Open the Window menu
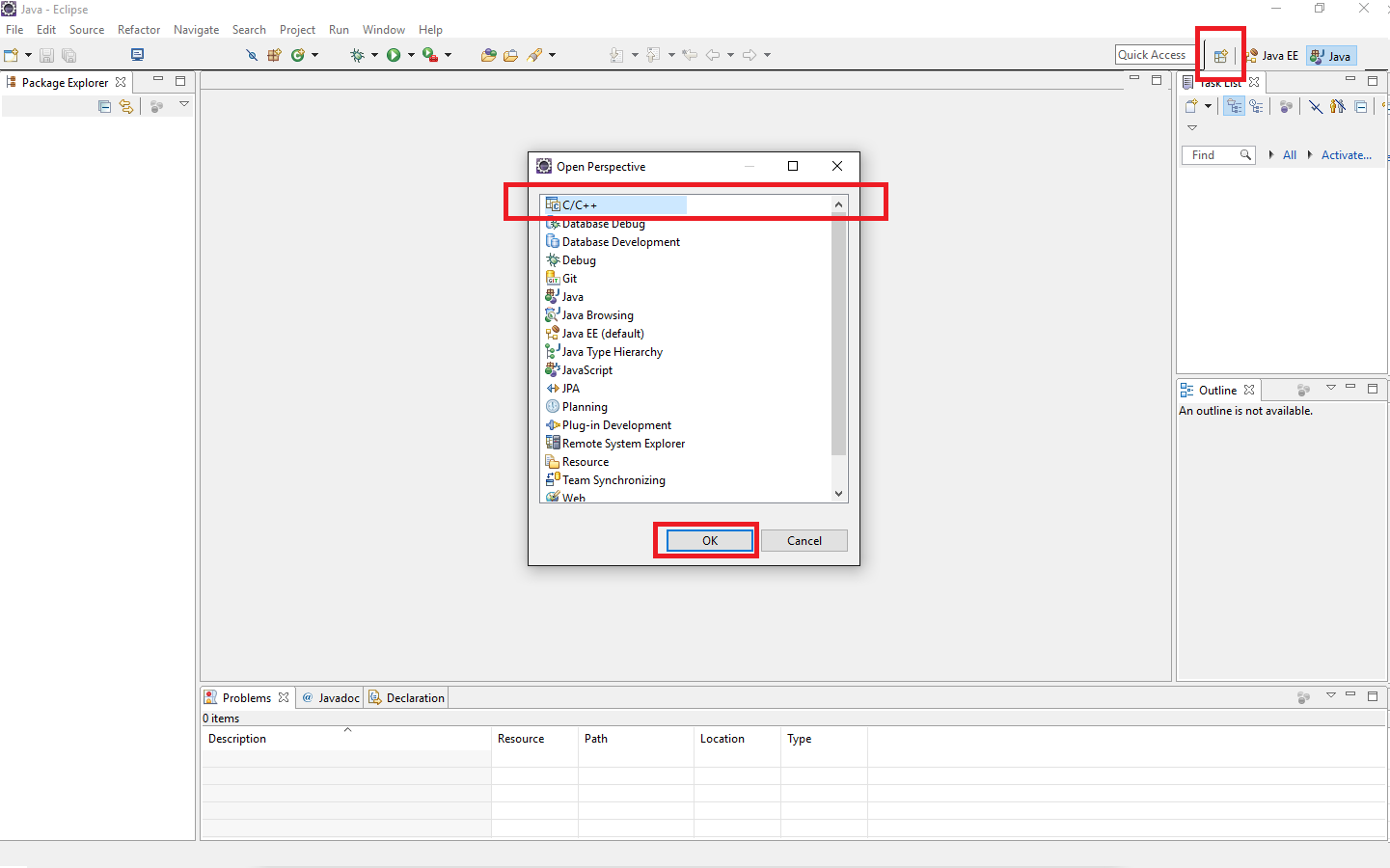This screenshot has width=1390, height=868. click(384, 29)
